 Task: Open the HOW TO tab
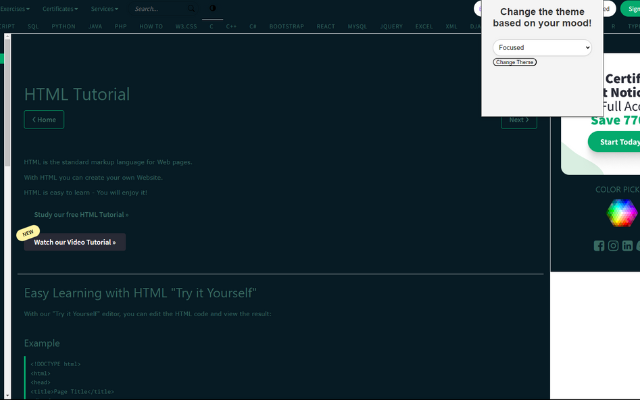[x=151, y=27]
